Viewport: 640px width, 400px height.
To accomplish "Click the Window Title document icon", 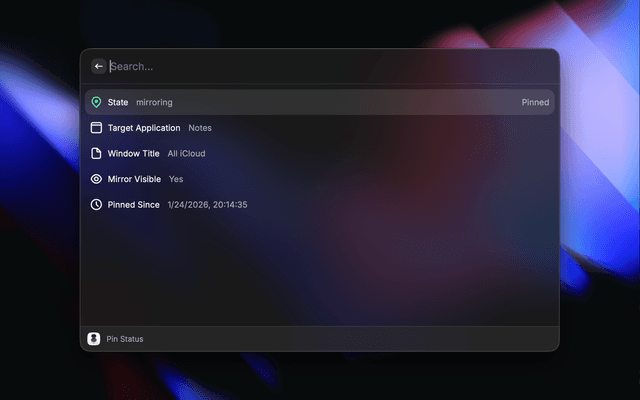I will [96, 154].
